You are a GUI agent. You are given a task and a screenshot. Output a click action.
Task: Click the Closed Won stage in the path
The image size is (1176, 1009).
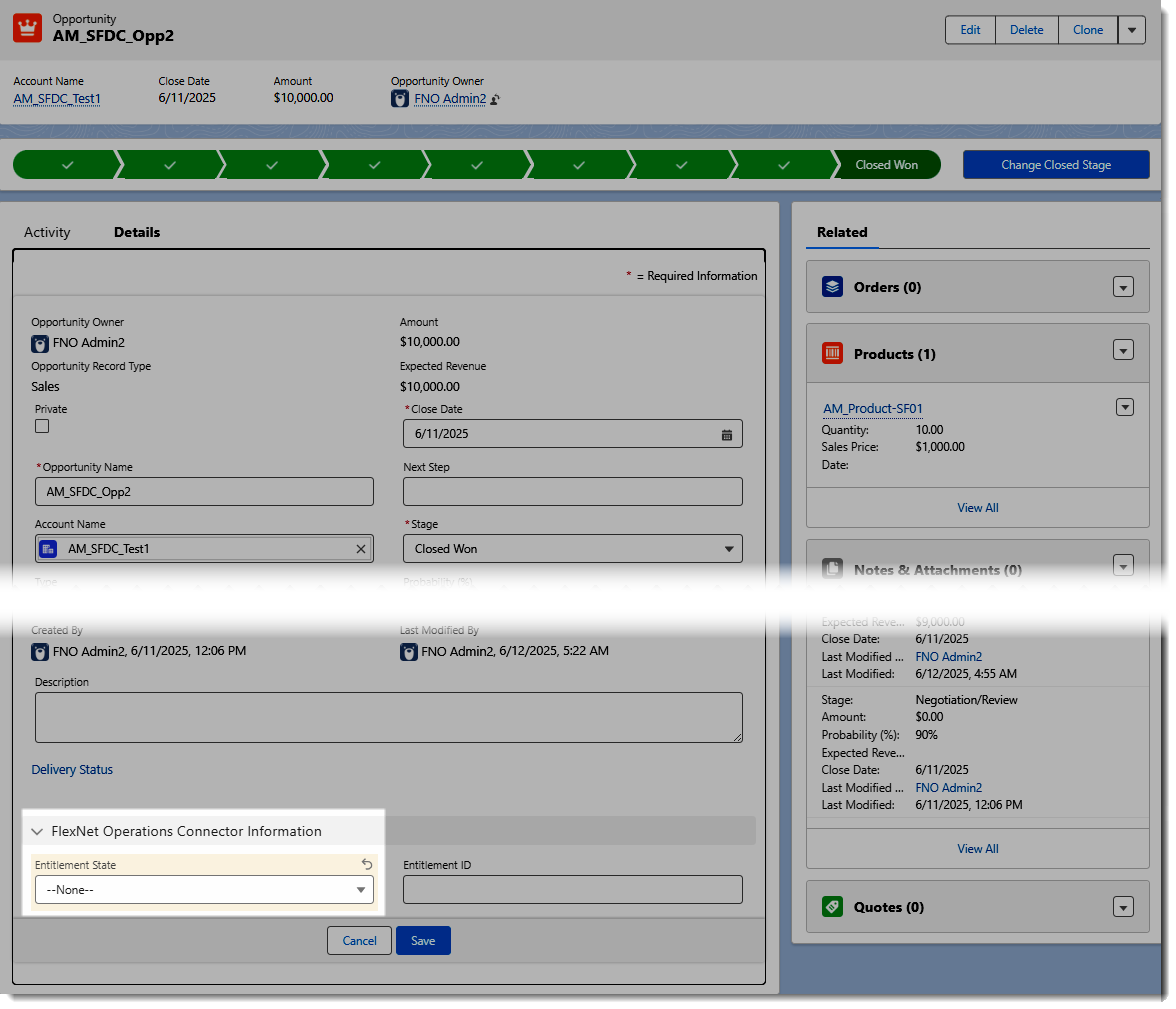tap(887, 165)
